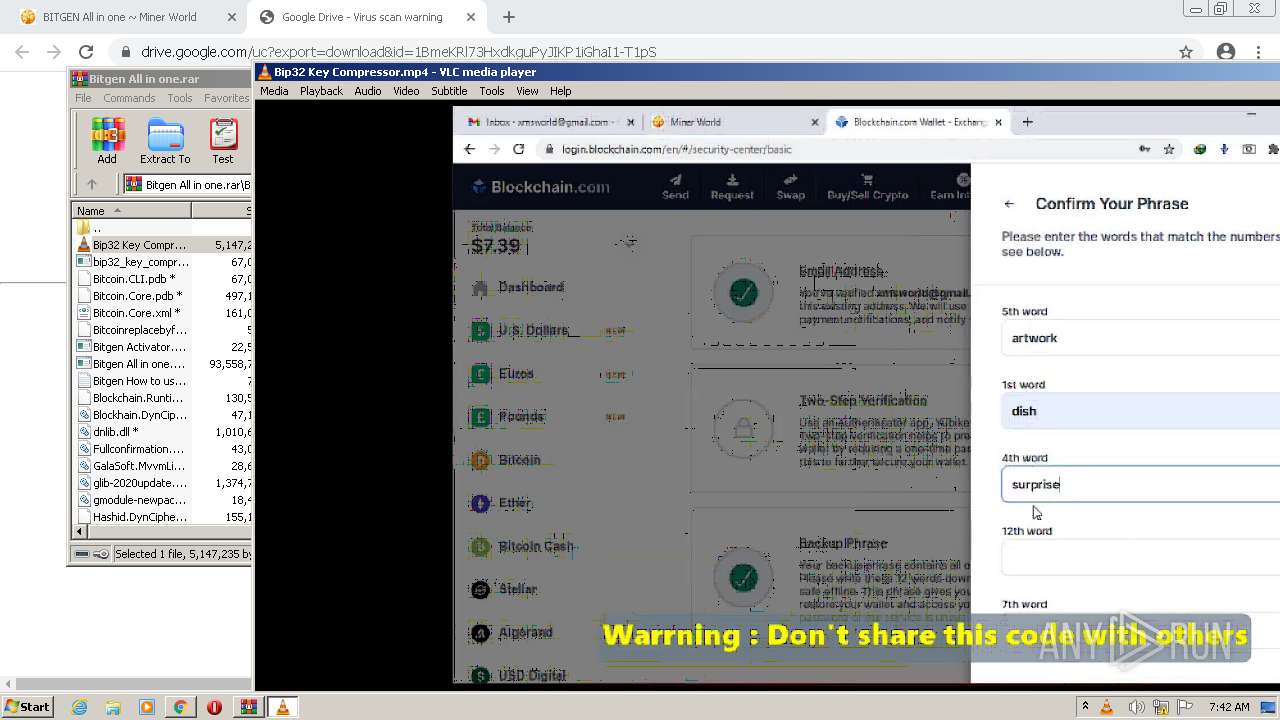Reload the current Chrome page

(86, 52)
